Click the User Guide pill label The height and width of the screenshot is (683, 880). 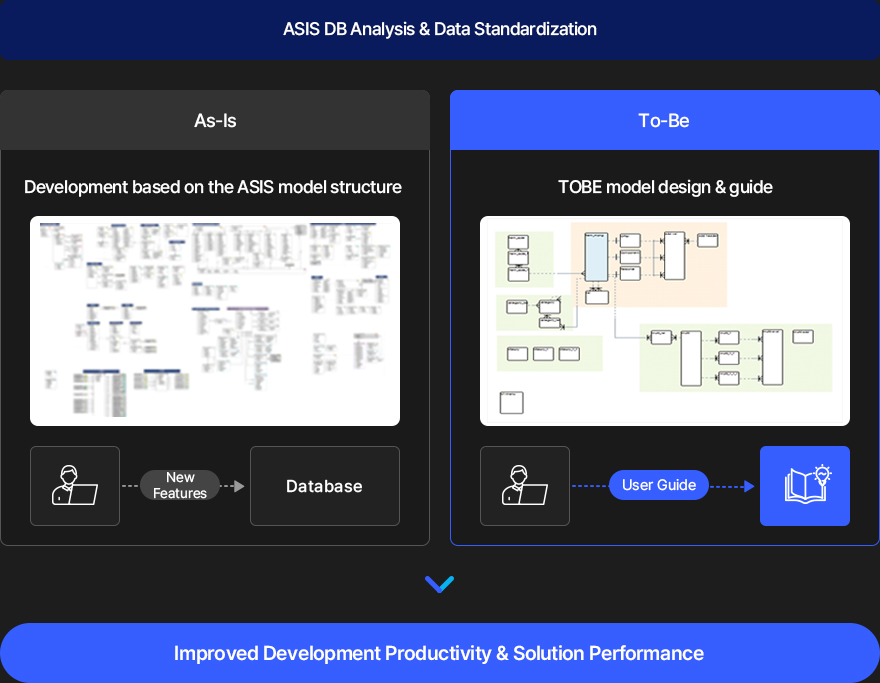click(659, 485)
